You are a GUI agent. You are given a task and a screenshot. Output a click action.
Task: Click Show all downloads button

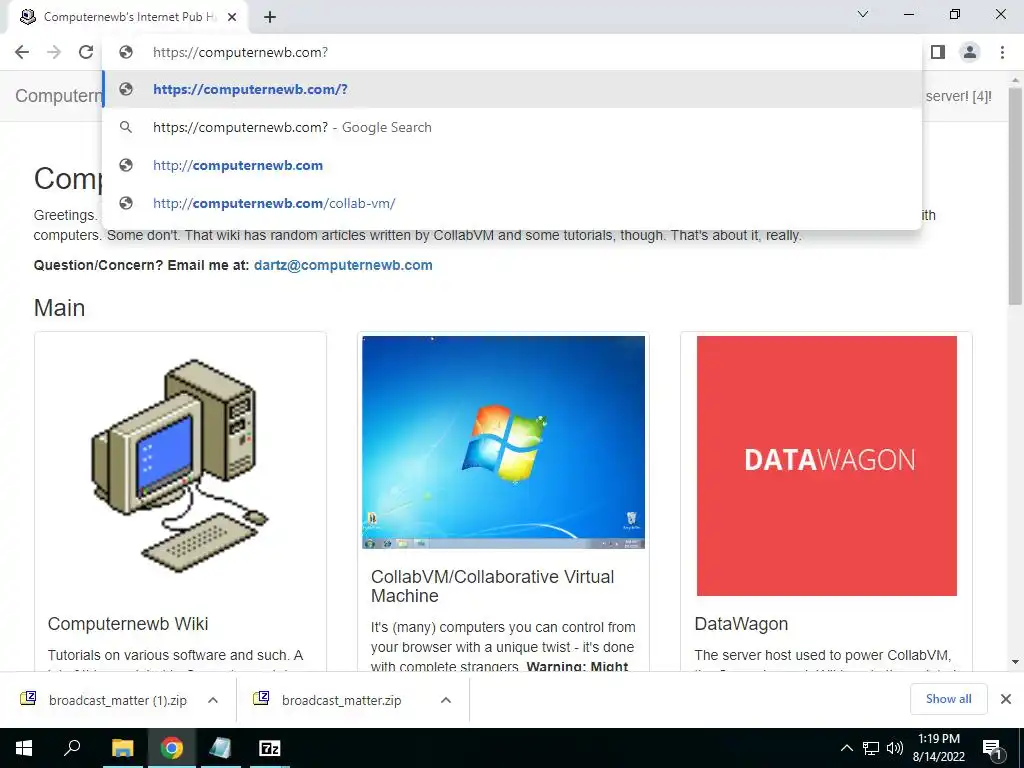(x=948, y=699)
